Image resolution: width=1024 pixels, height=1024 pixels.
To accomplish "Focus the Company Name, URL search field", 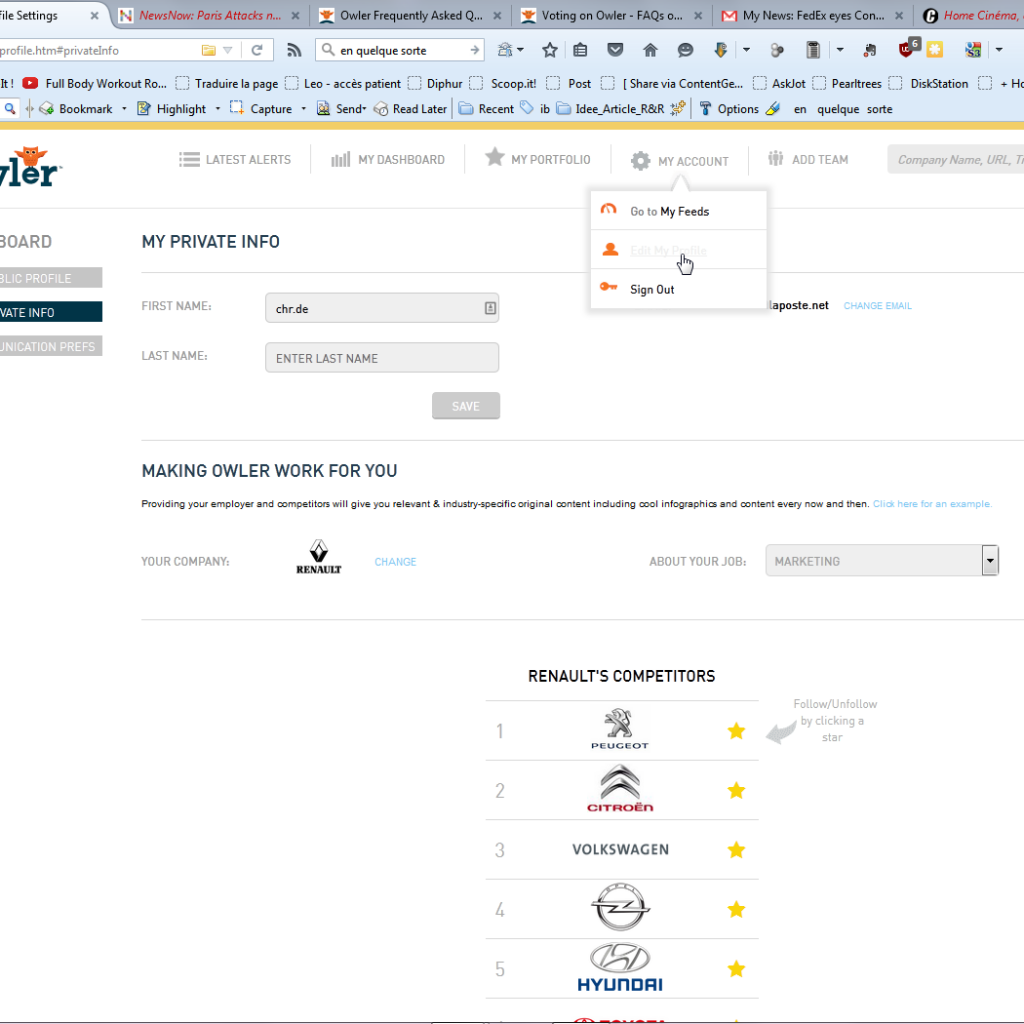I will [955, 159].
